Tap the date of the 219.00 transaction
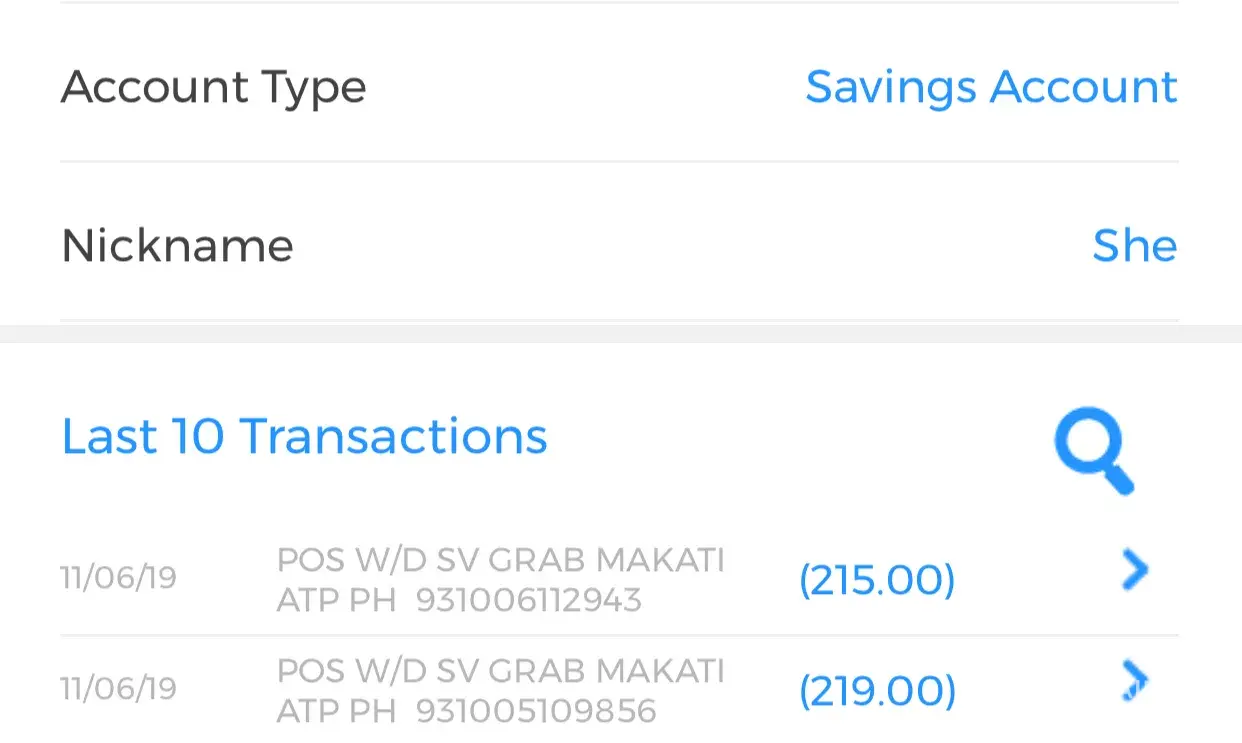The image size is (1242, 743). [118, 689]
